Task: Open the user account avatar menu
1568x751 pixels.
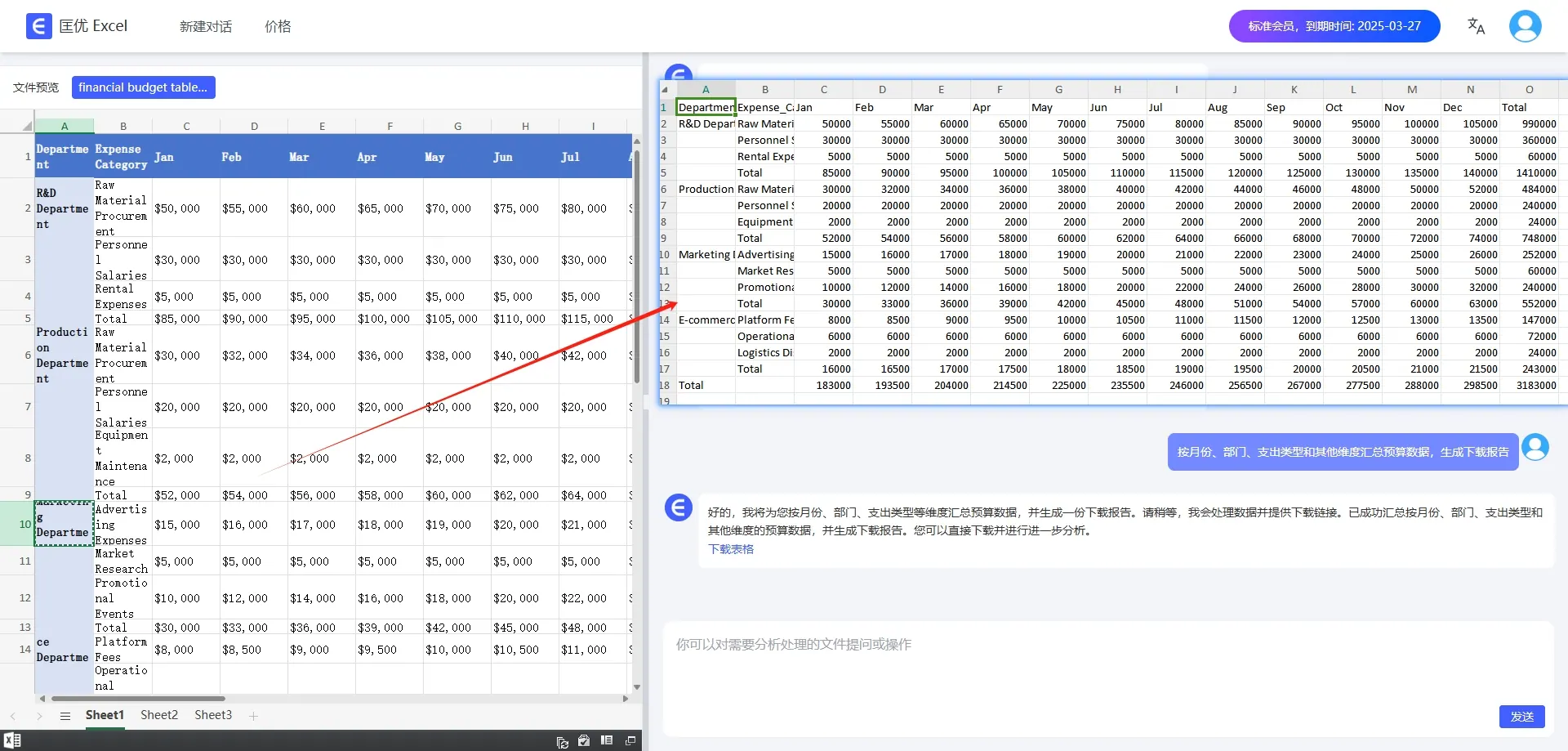Action: (1525, 26)
